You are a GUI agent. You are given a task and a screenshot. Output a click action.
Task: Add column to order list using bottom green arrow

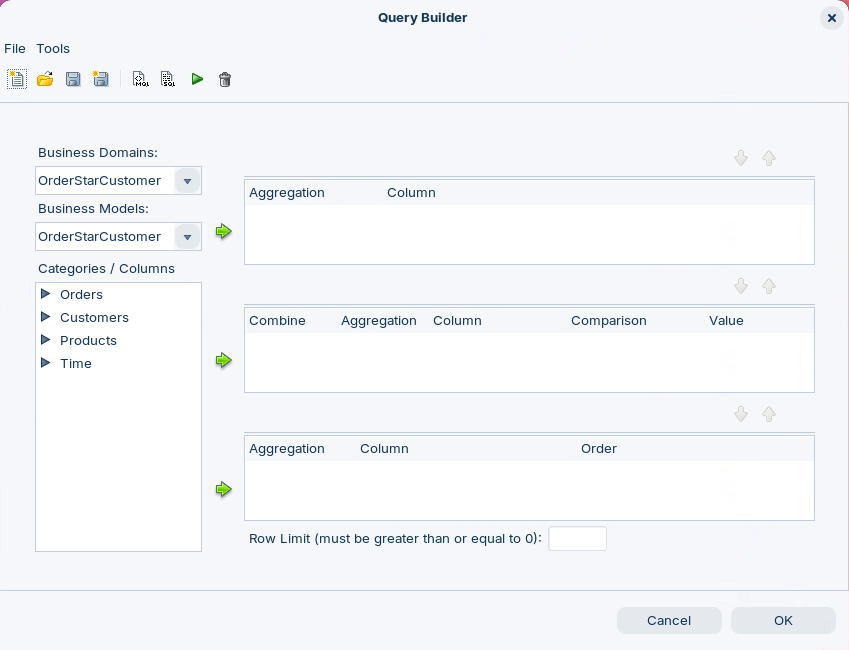224,489
